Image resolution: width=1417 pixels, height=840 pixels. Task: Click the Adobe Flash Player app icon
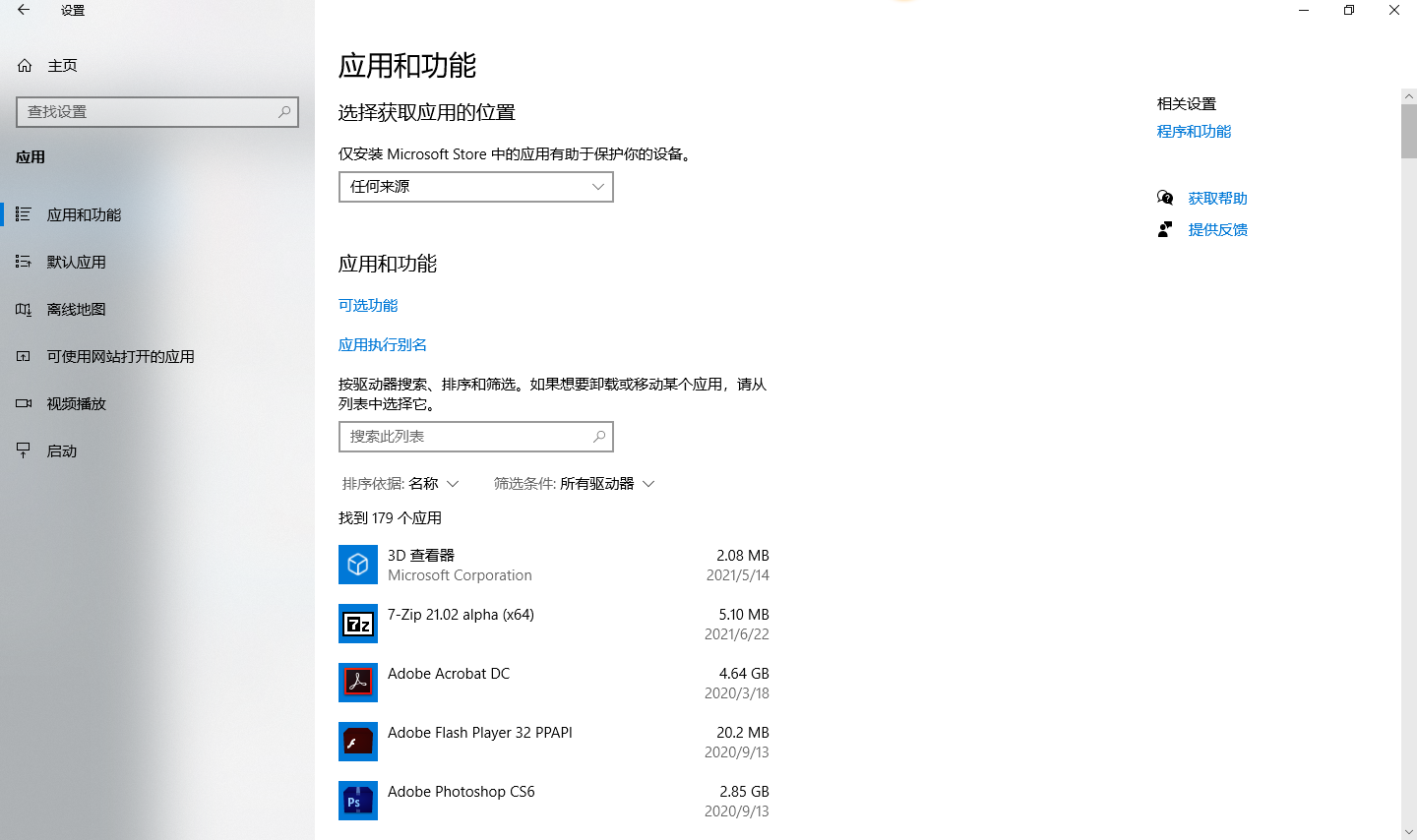[x=358, y=742]
